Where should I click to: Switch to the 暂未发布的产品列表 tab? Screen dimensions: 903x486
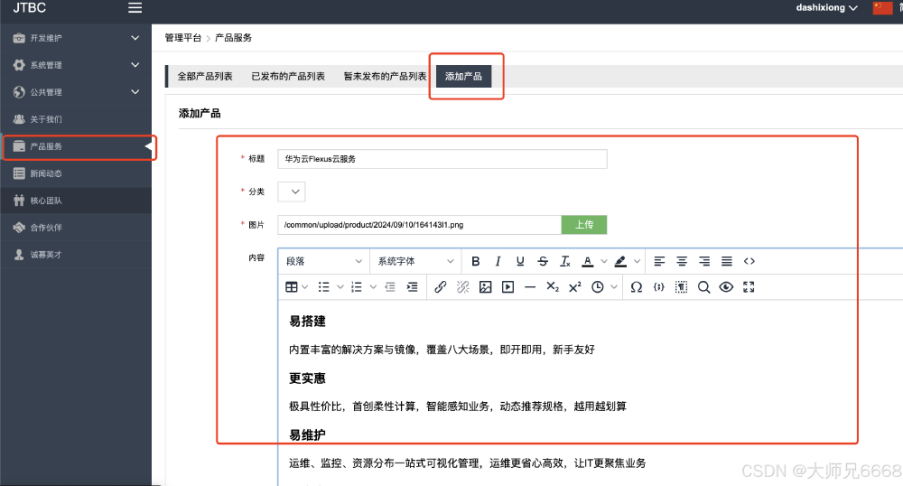[x=385, y=76]
